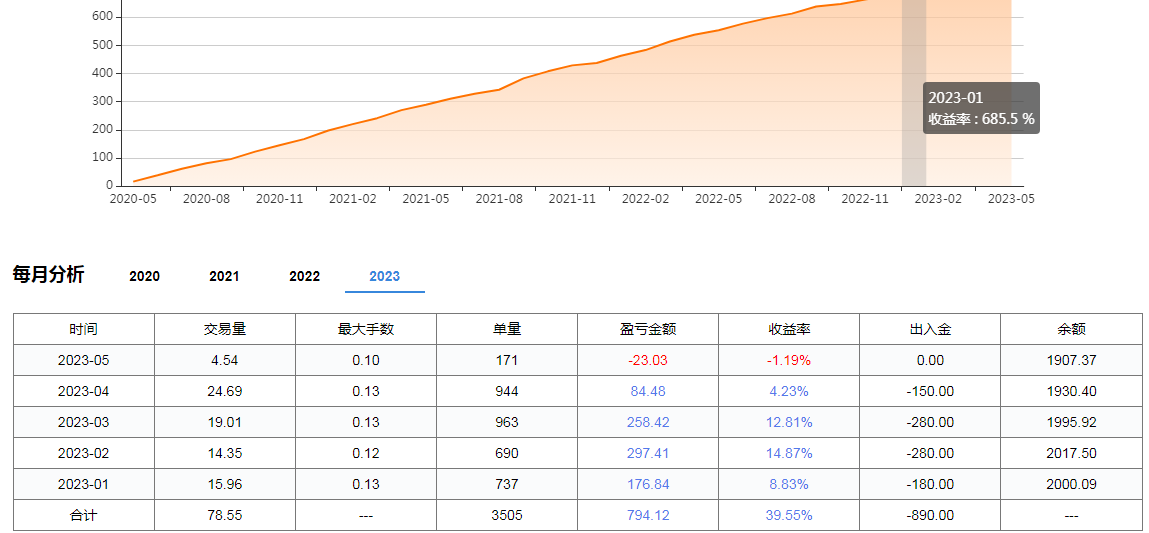The height and width of the screenshot is (533, 1149).
Task: Select the 2023-05 row date cell
Action: pos(84,360)
